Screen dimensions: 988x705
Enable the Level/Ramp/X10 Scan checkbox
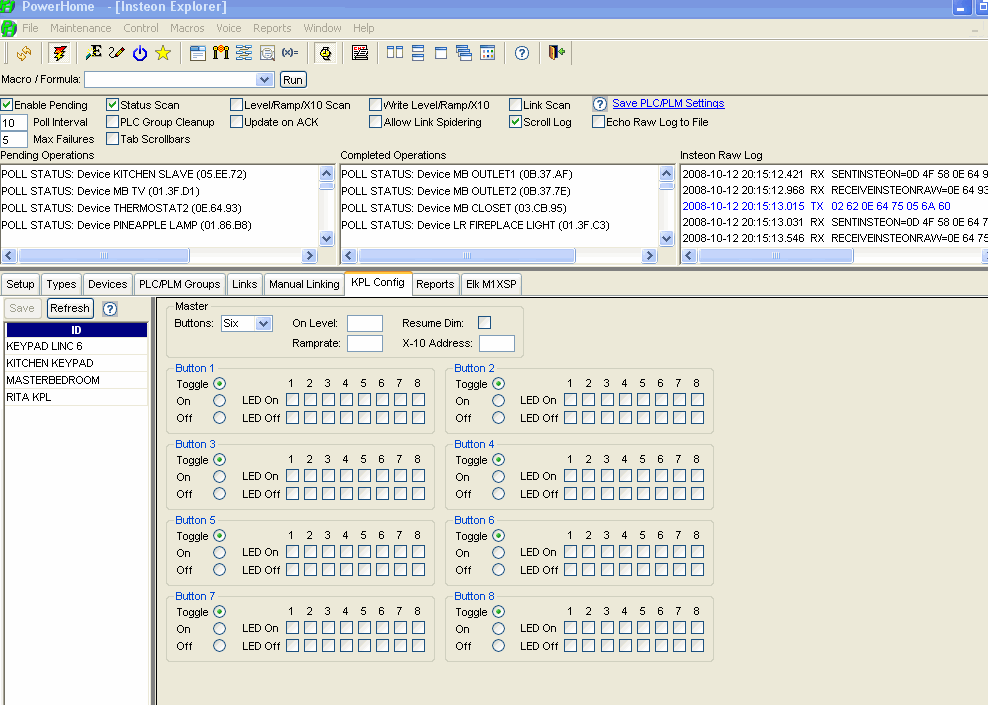click(236, 105)
